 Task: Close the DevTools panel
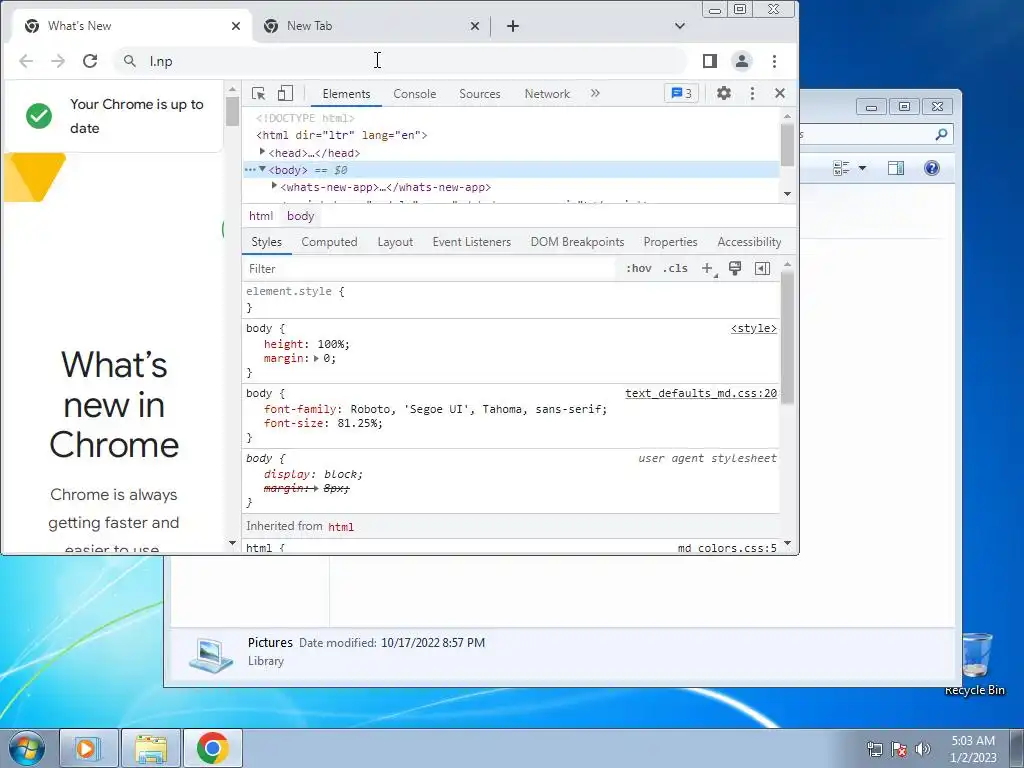(x=780, y=93)
